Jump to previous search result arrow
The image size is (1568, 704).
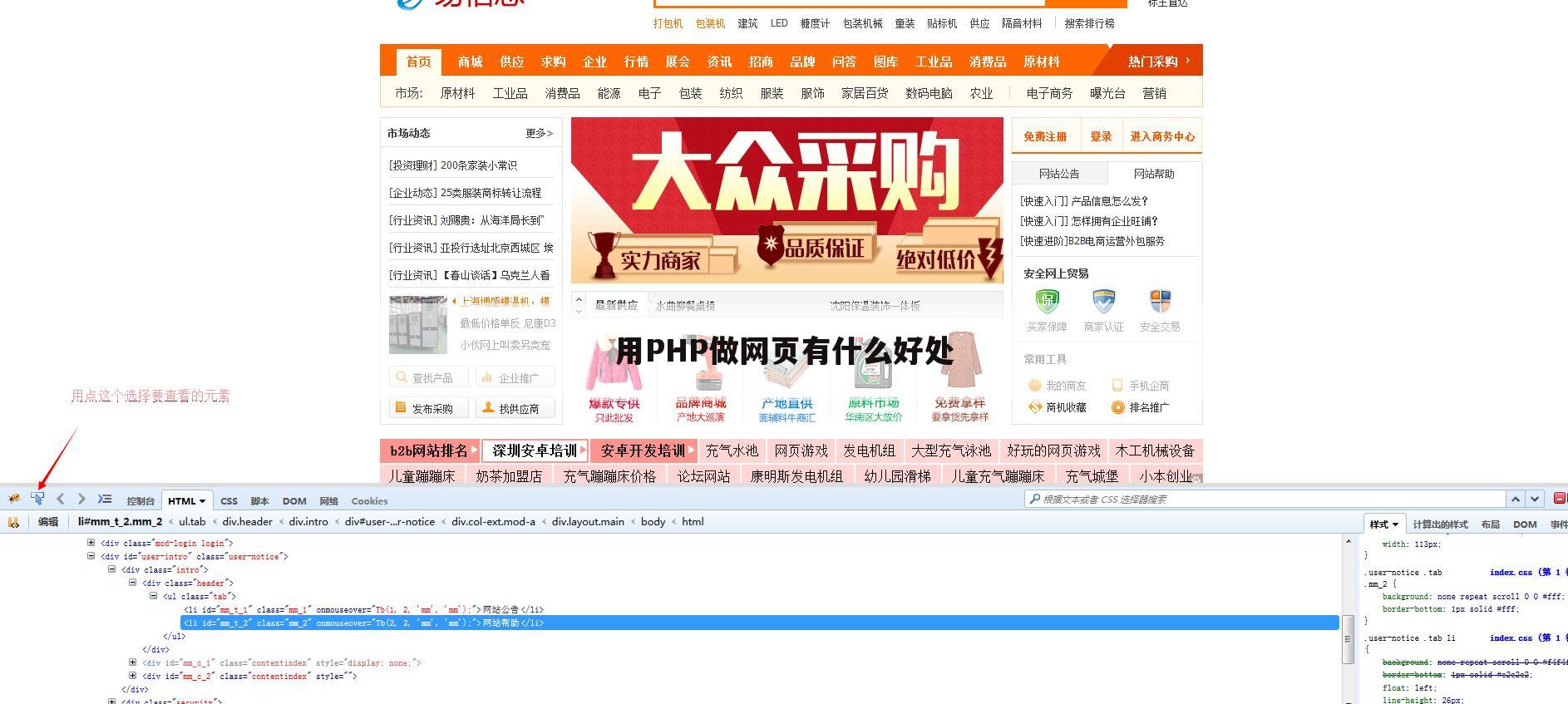point(1516,499)
